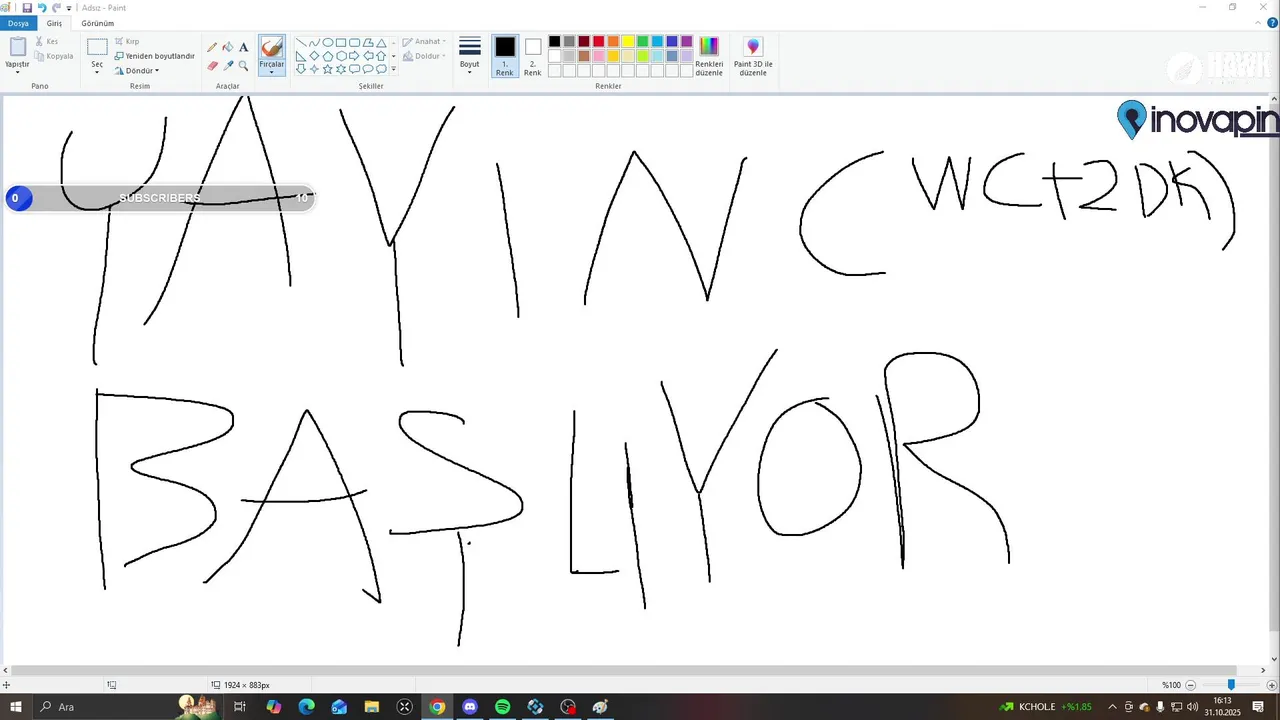Open the Windows Start menu
Image resolution: width=1280 pixels, height=720 pixels.
pos(16,707)
